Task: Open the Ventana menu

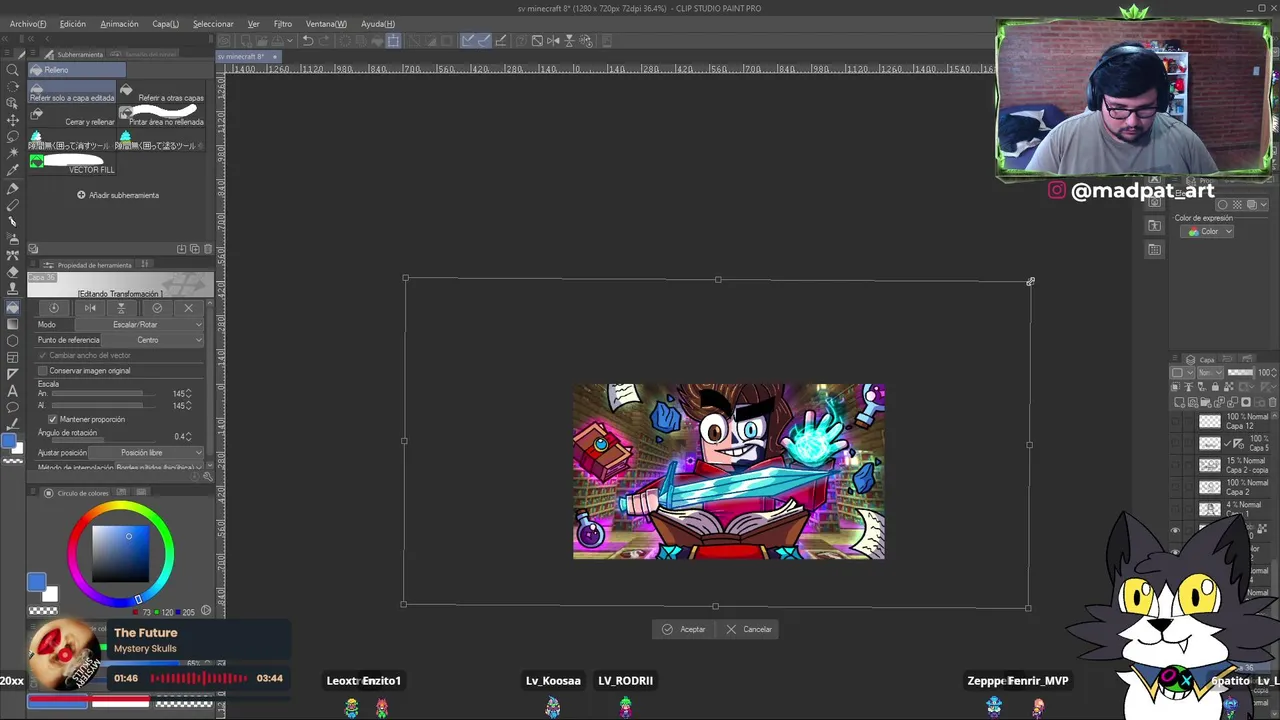Action: 326,24
